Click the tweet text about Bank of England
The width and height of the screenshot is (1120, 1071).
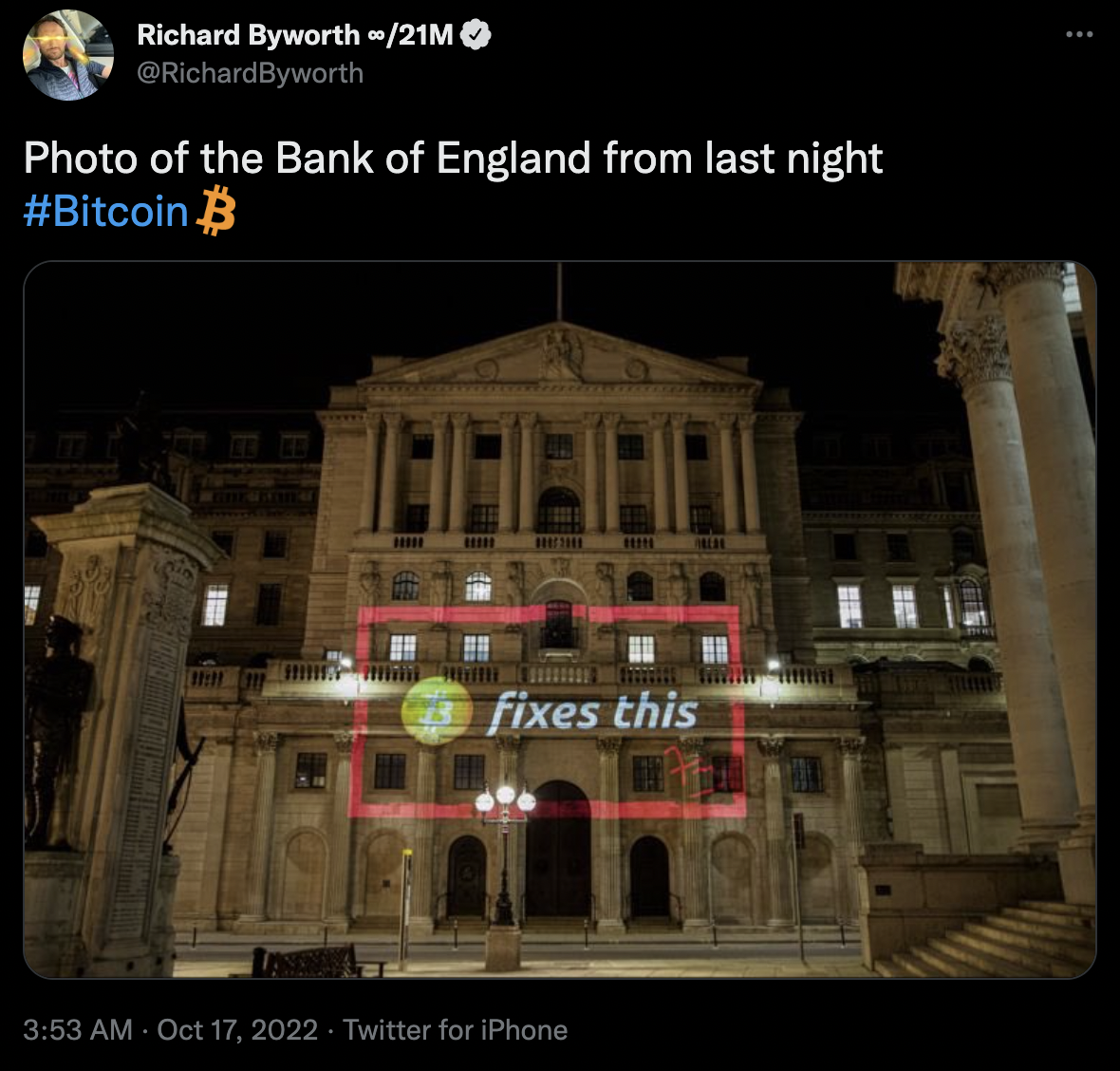point(454,158)
